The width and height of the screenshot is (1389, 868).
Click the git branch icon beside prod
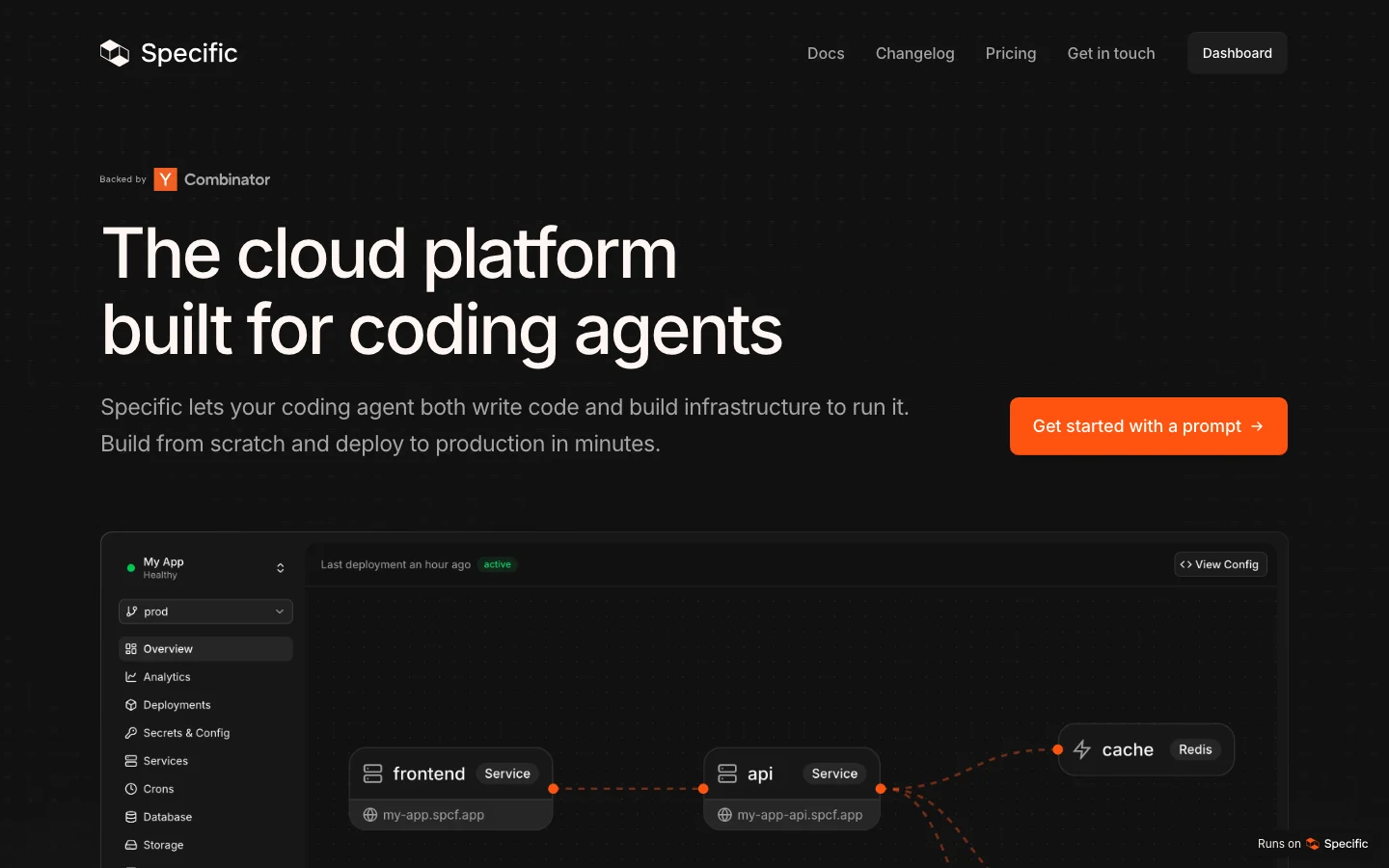pos(132,611)
